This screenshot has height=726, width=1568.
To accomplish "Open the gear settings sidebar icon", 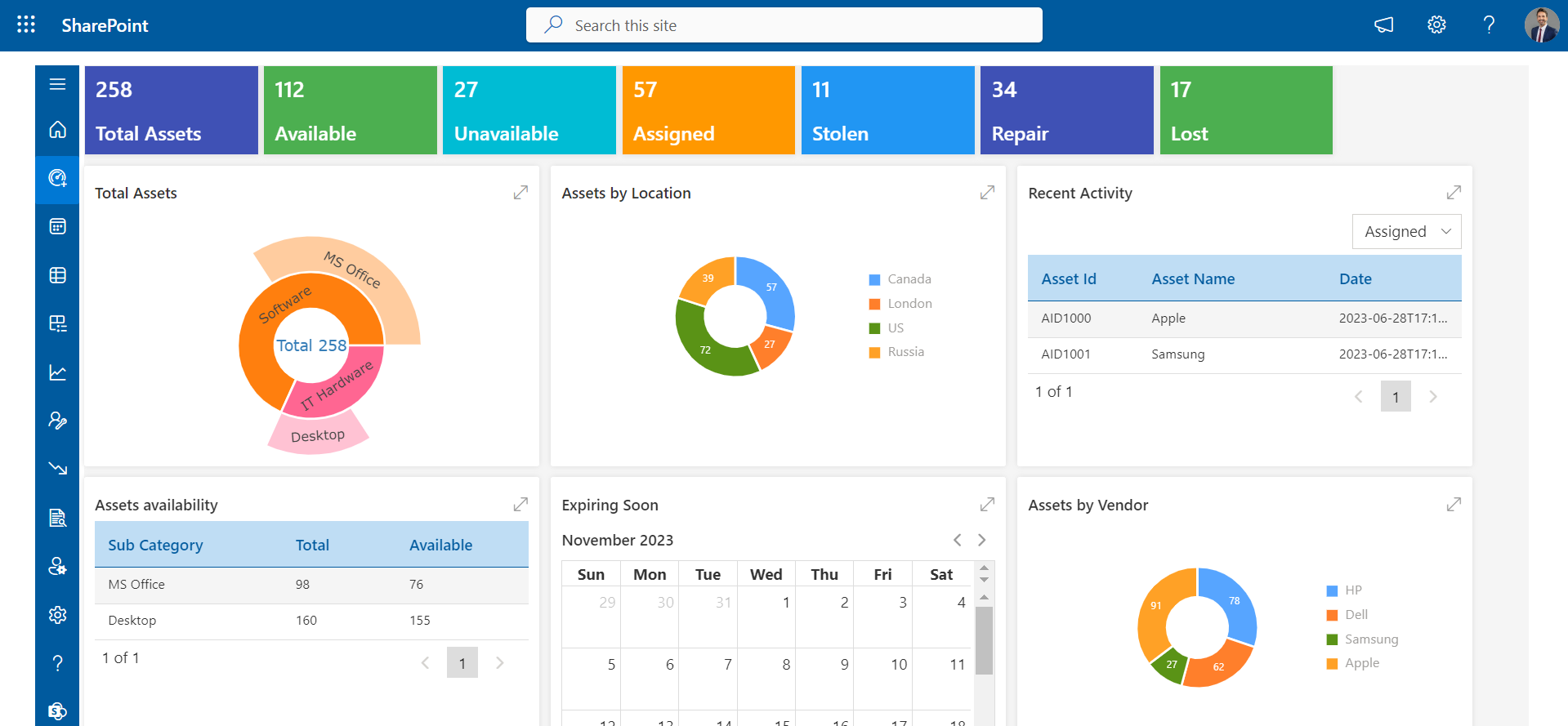I will pos(57,615).
